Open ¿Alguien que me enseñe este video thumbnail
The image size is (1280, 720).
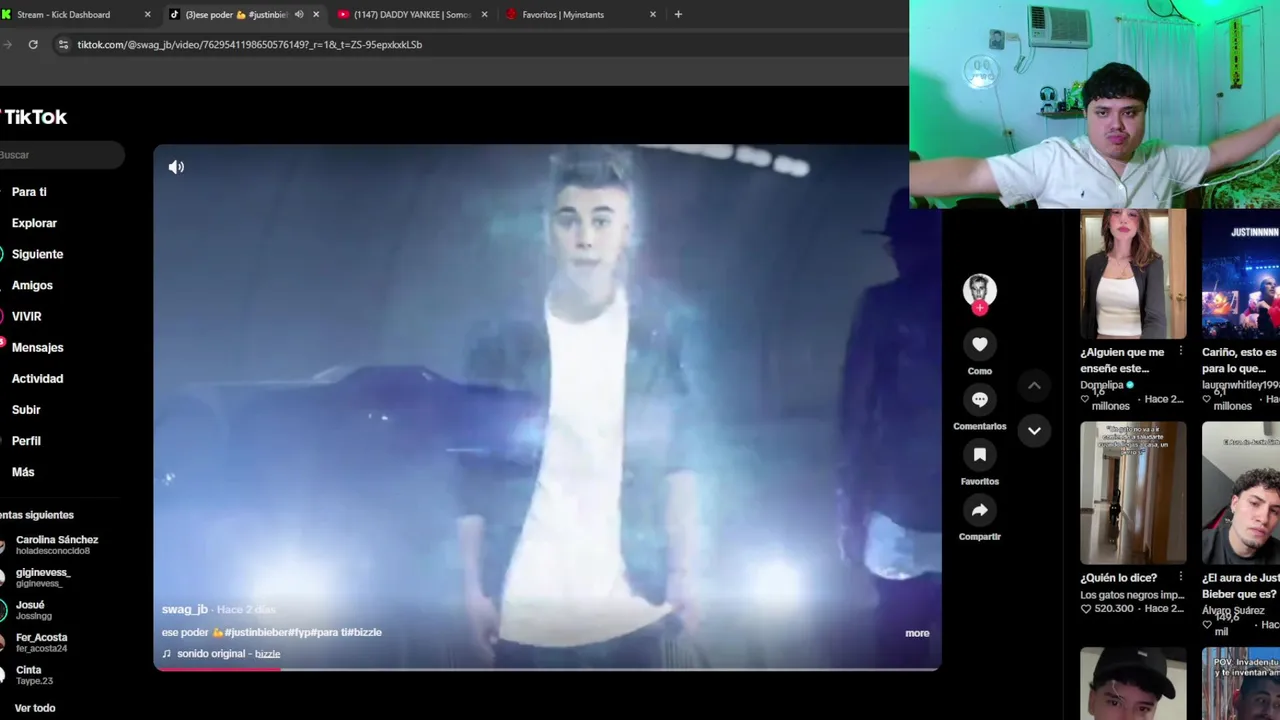(x=1133, y=275)
